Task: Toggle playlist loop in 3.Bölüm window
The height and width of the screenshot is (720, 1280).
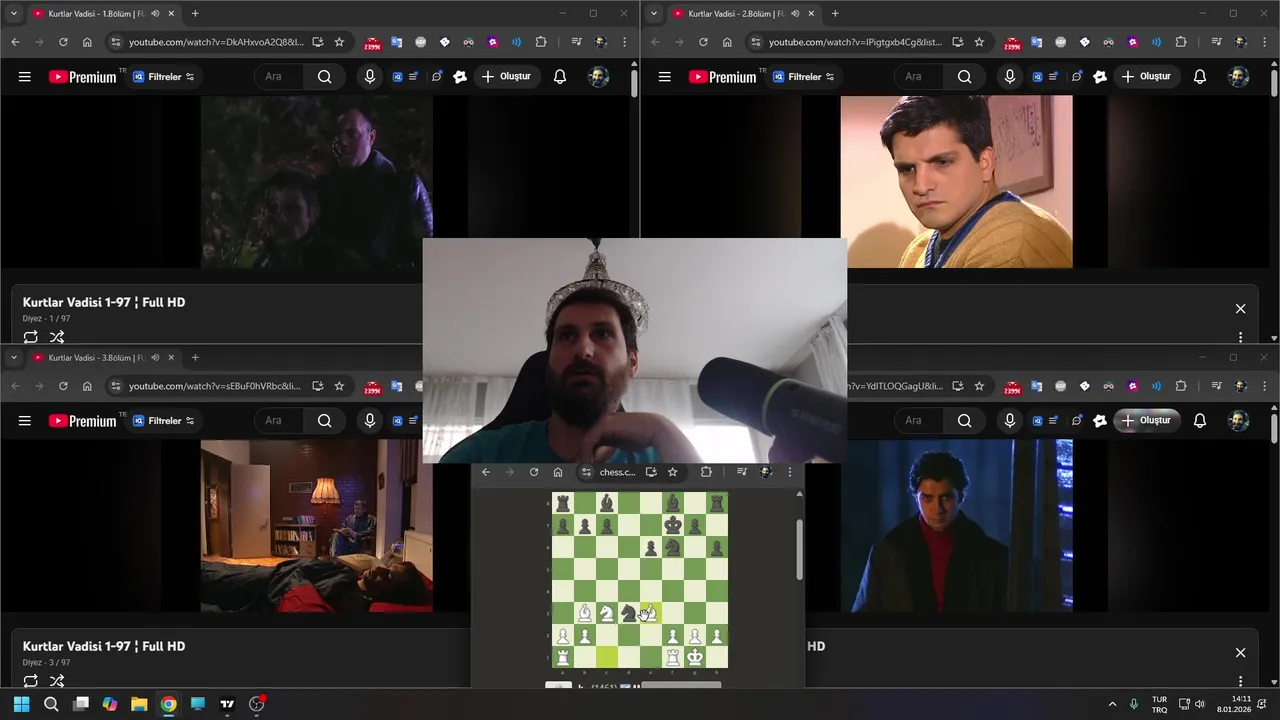Action: click(31, 681)
